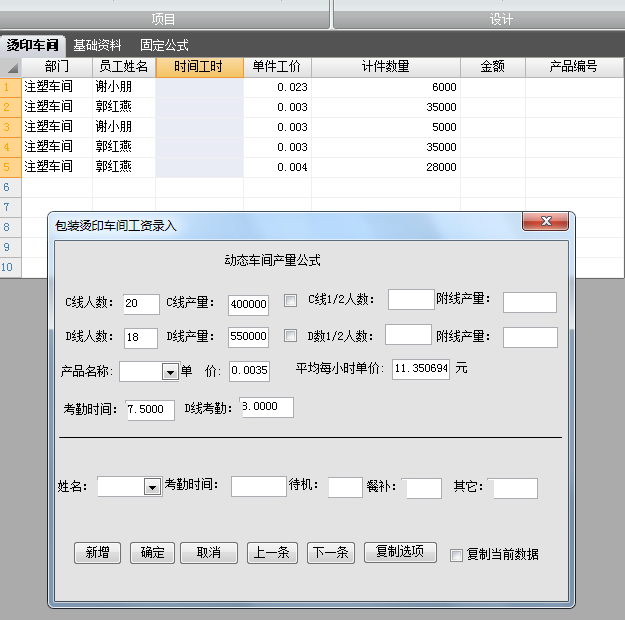Go to next record with 下一条
Screen dimensions: 625x620
click(331, 553)
